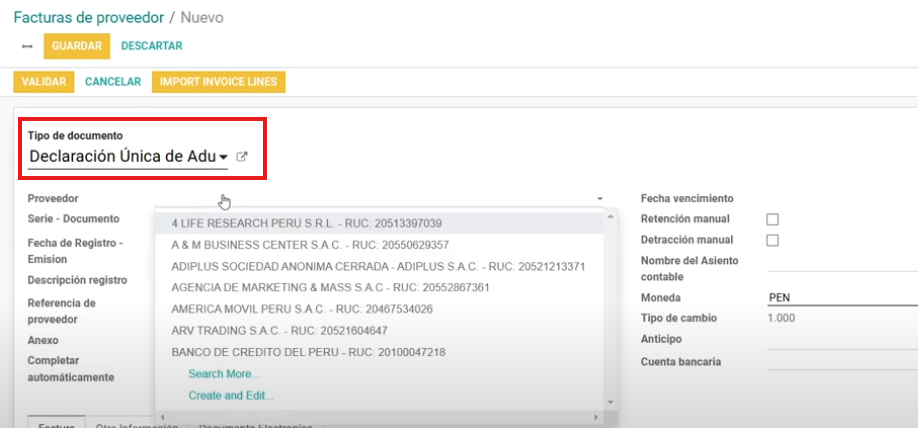Open Search More... in supplier dropdown
Viewport: 918px width, 428px height.
(224, 374)
